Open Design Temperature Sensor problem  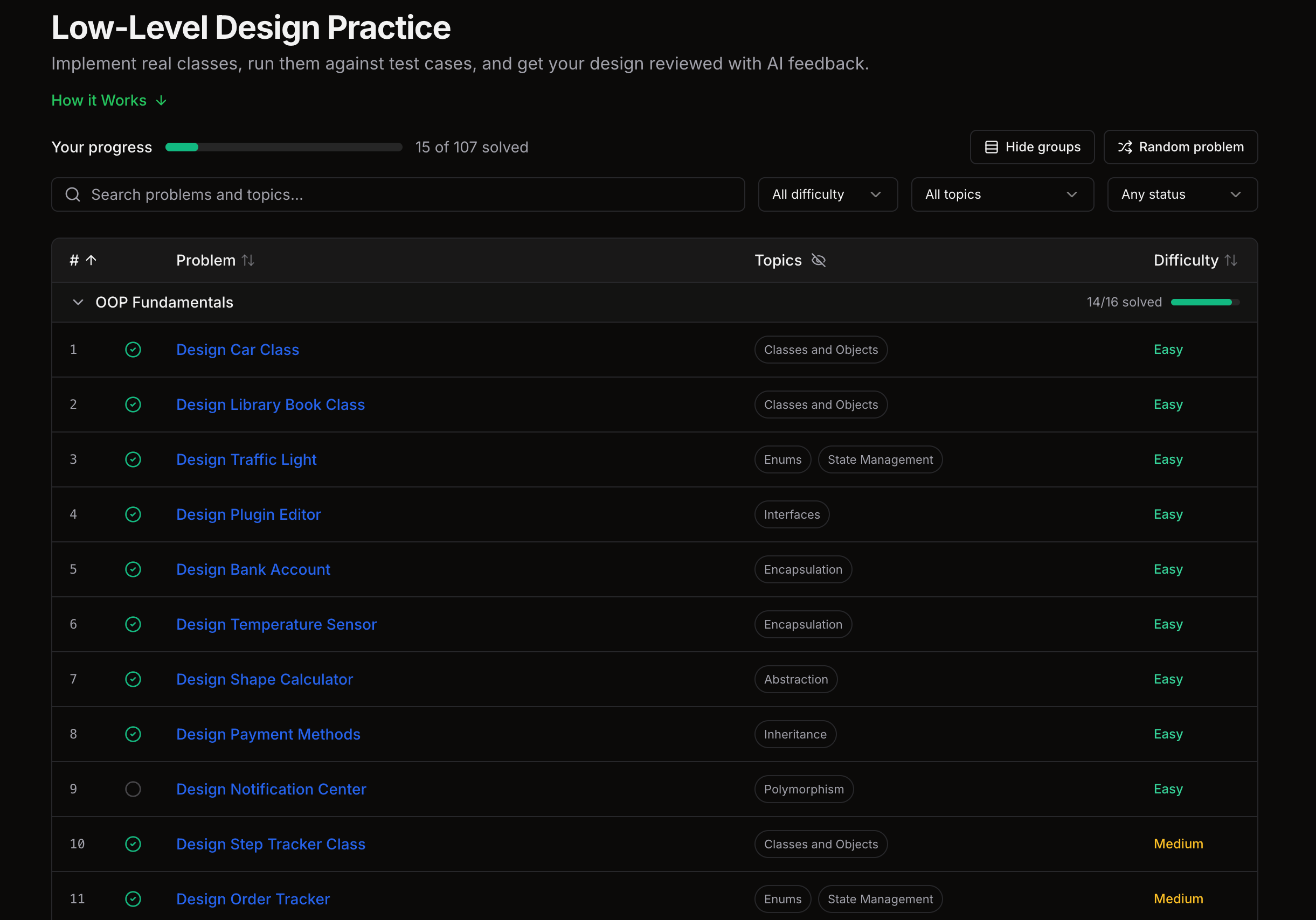276,624
